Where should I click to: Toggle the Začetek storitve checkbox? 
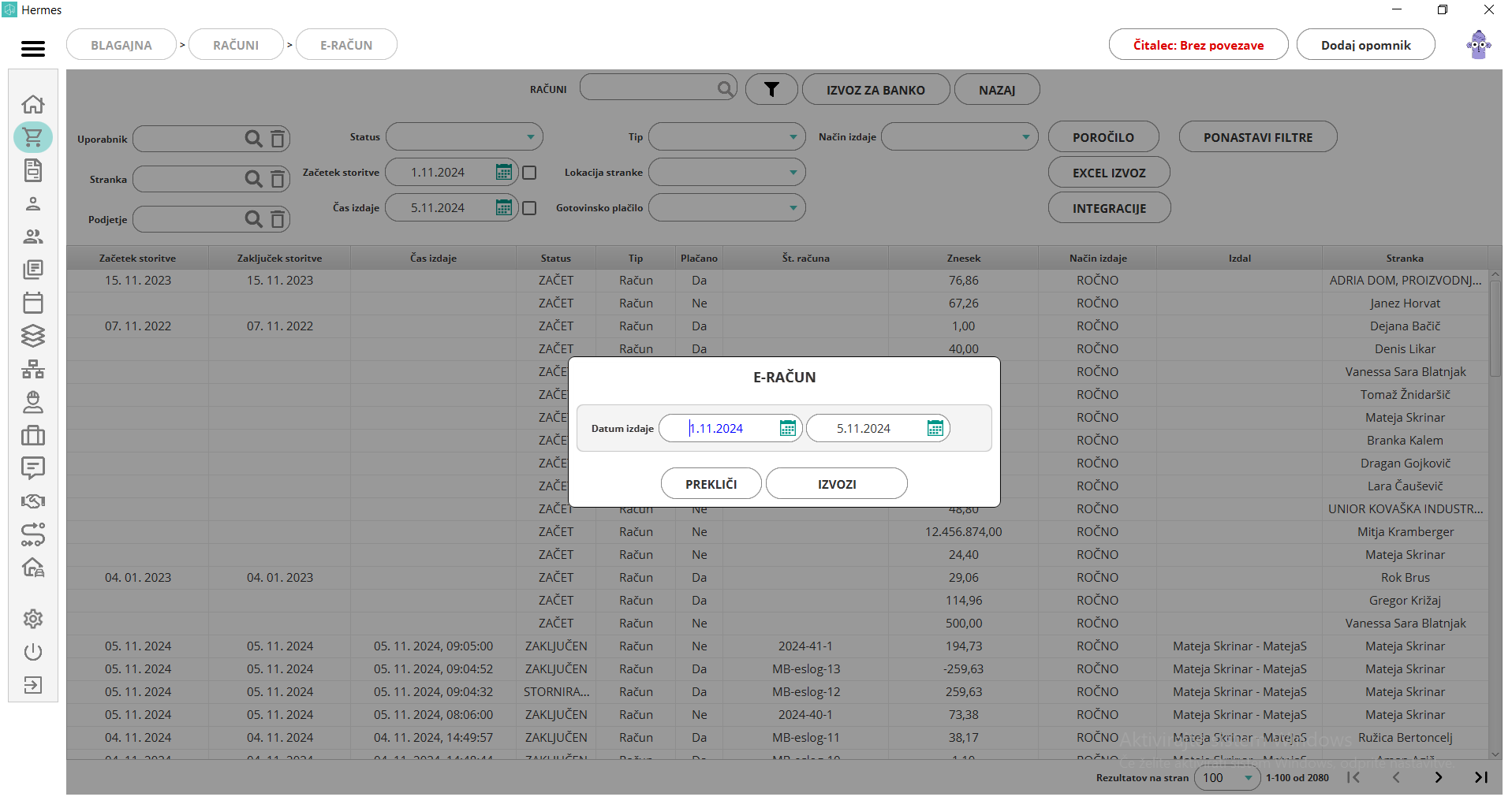[x=530, y=173]
